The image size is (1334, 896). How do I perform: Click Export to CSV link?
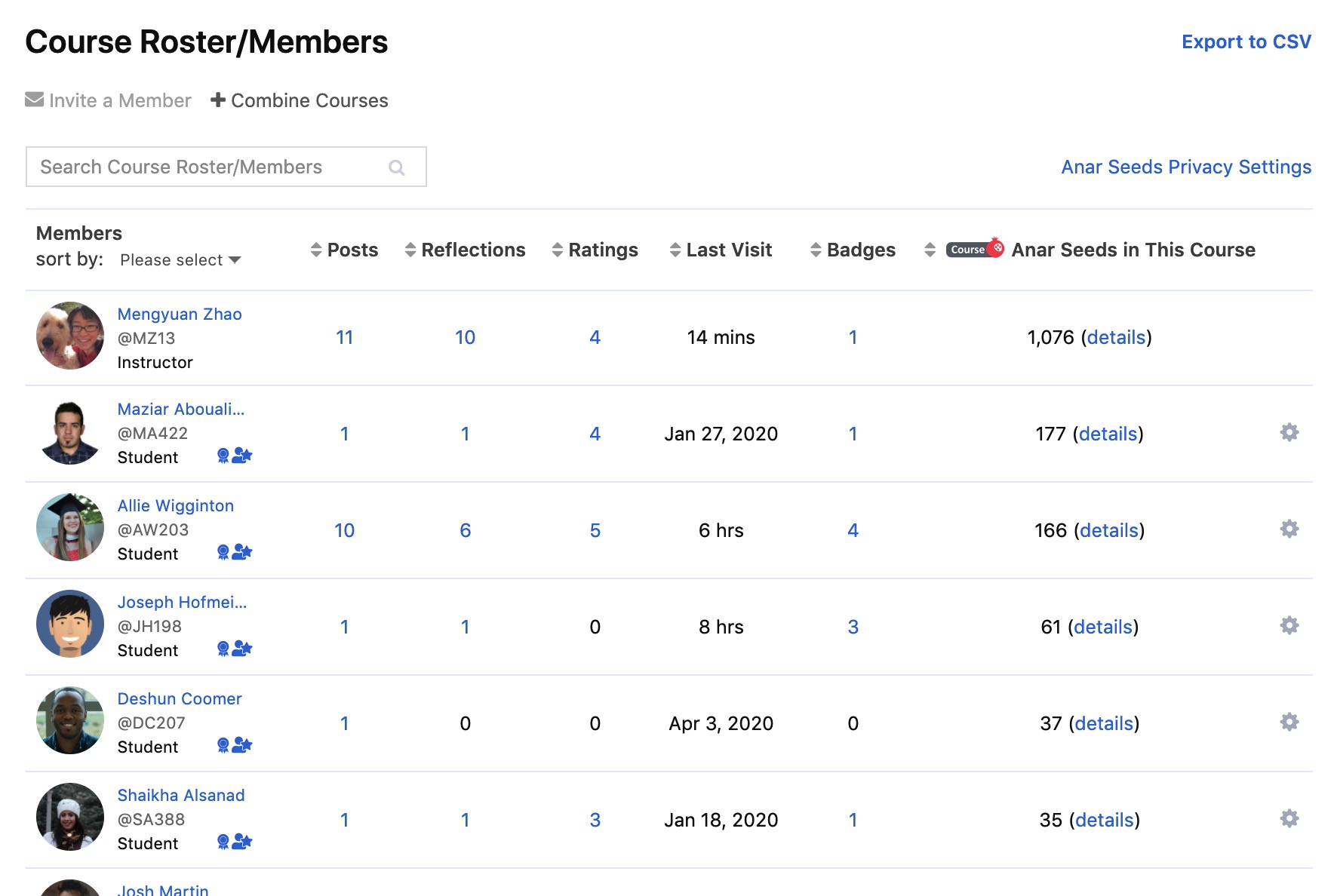[1246, 41]
